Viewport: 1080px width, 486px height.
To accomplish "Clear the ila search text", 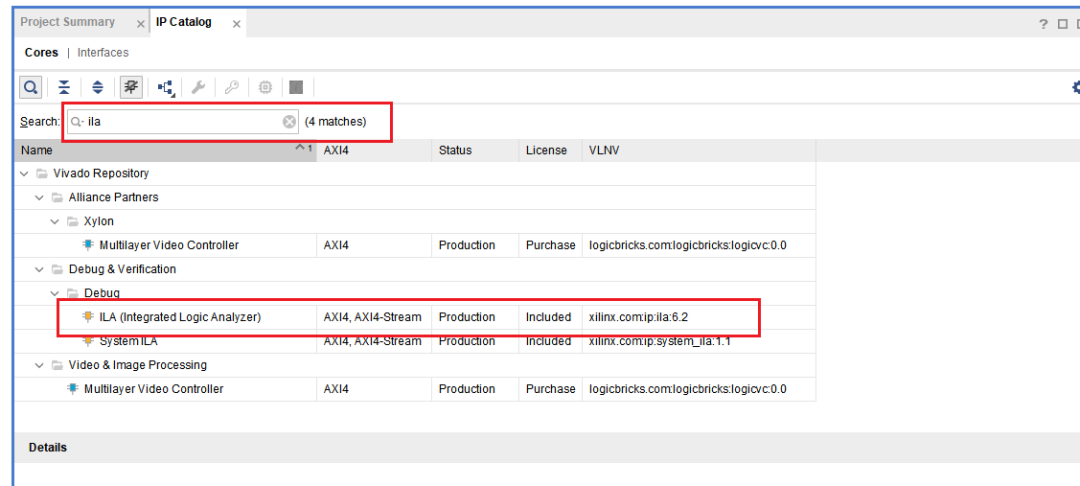I will pos(289,122).
